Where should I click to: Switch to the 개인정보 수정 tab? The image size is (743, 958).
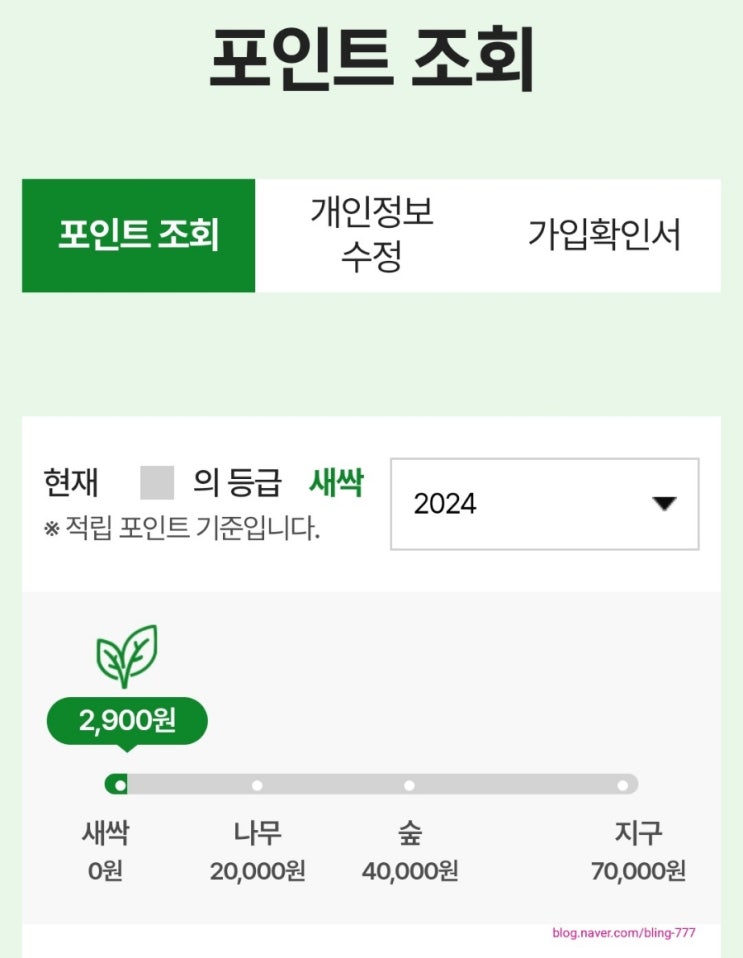coord(372,235)
